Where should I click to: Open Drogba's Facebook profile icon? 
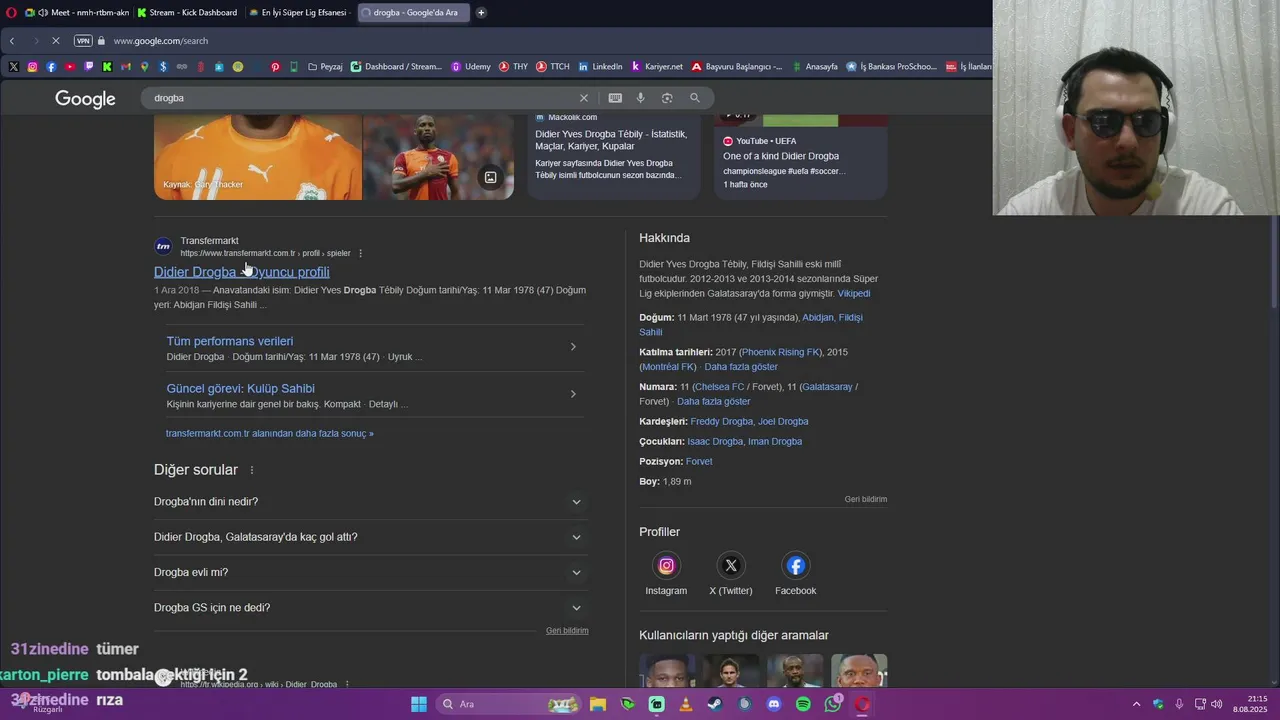796,566
